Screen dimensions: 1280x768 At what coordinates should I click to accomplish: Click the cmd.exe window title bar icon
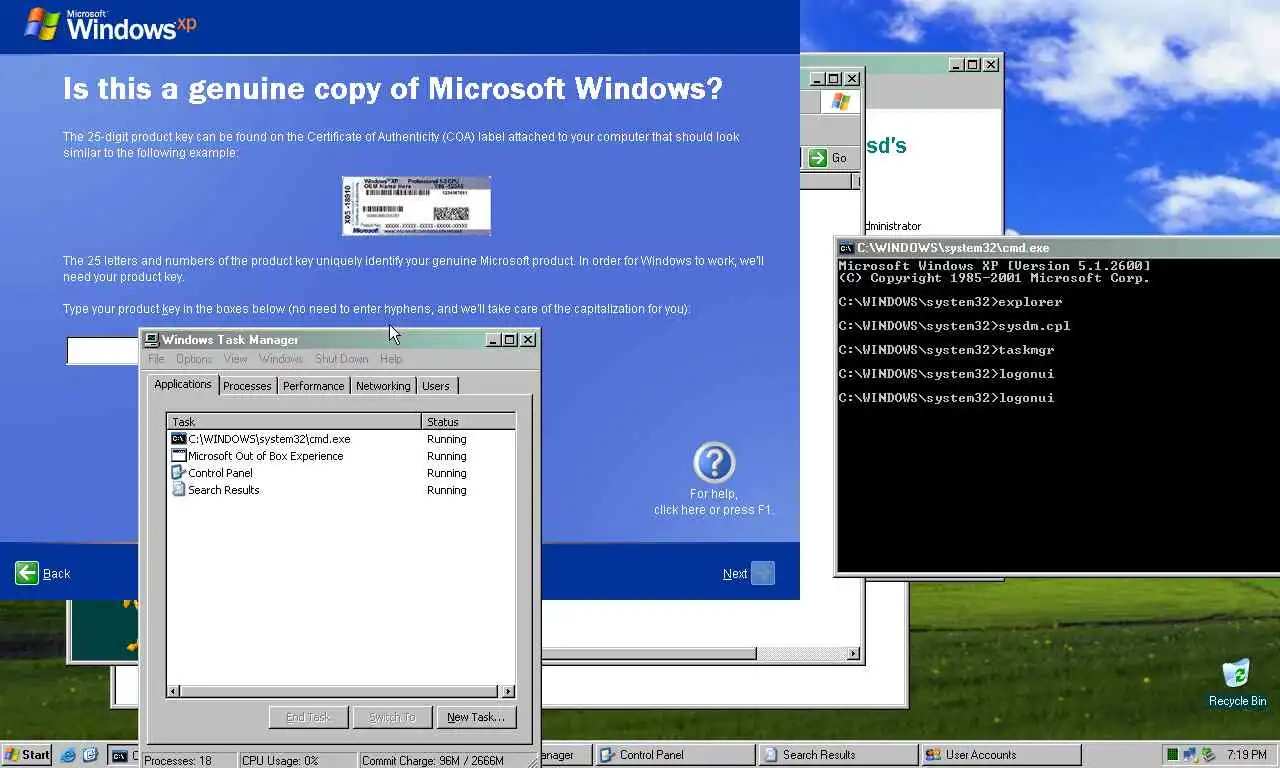click(x=846, y=248)
